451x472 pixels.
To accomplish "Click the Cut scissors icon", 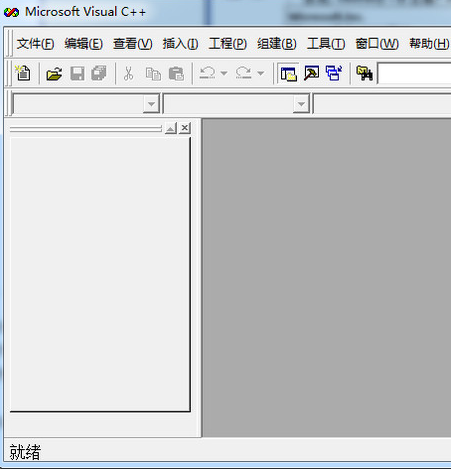I will coord(128,73).
